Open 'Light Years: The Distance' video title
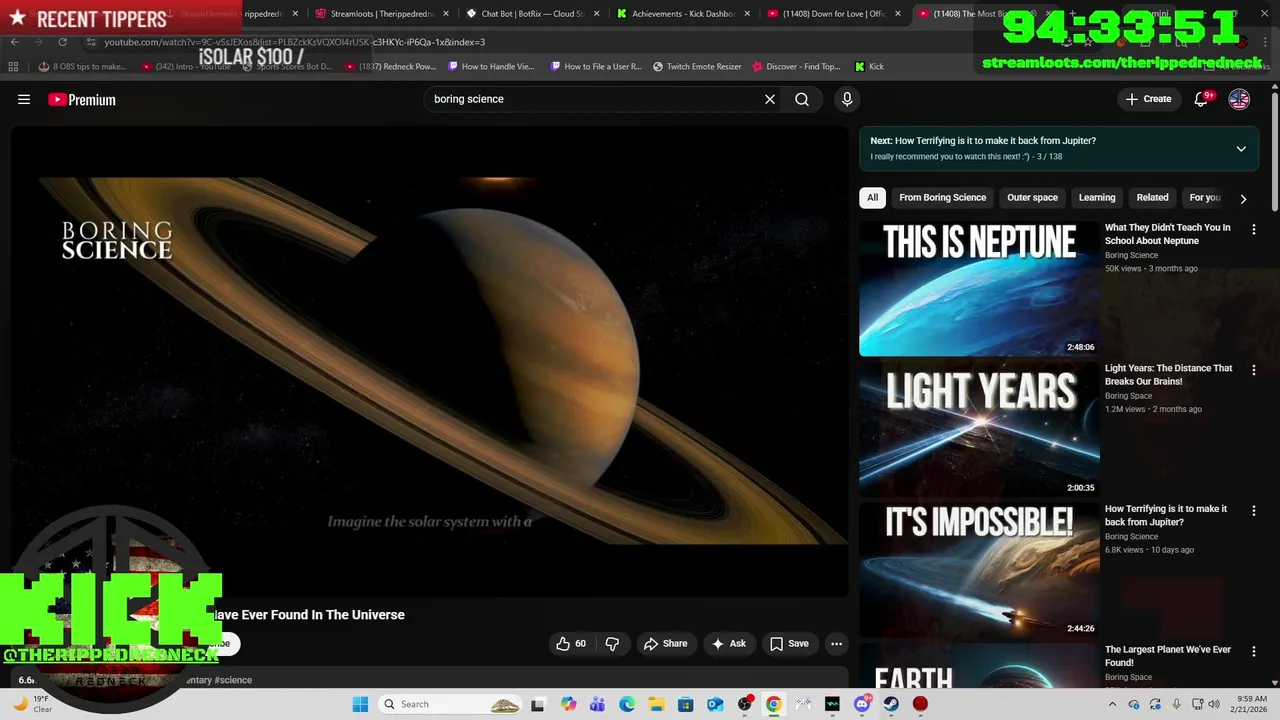1280x720 pixels. pos(1168,375)
